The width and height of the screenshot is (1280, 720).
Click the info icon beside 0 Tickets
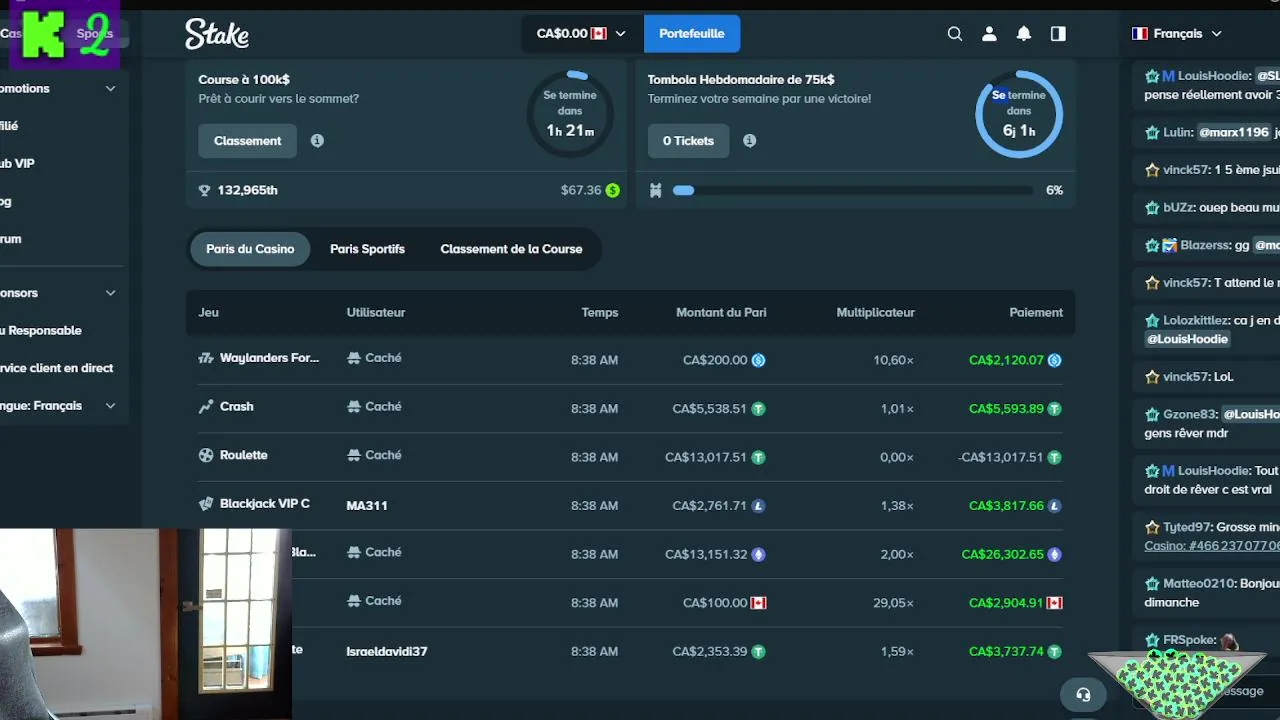point(749,141)
